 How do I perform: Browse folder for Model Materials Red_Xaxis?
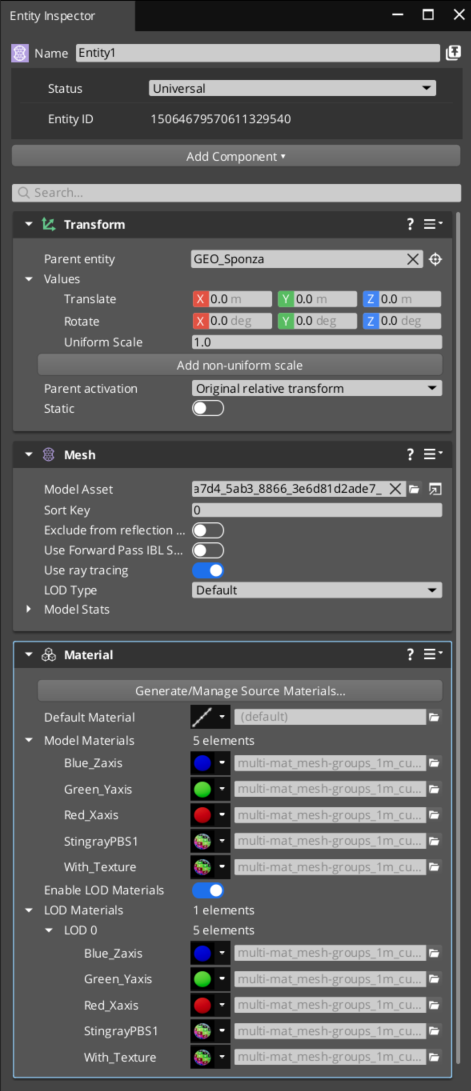(x=435, y=815)
